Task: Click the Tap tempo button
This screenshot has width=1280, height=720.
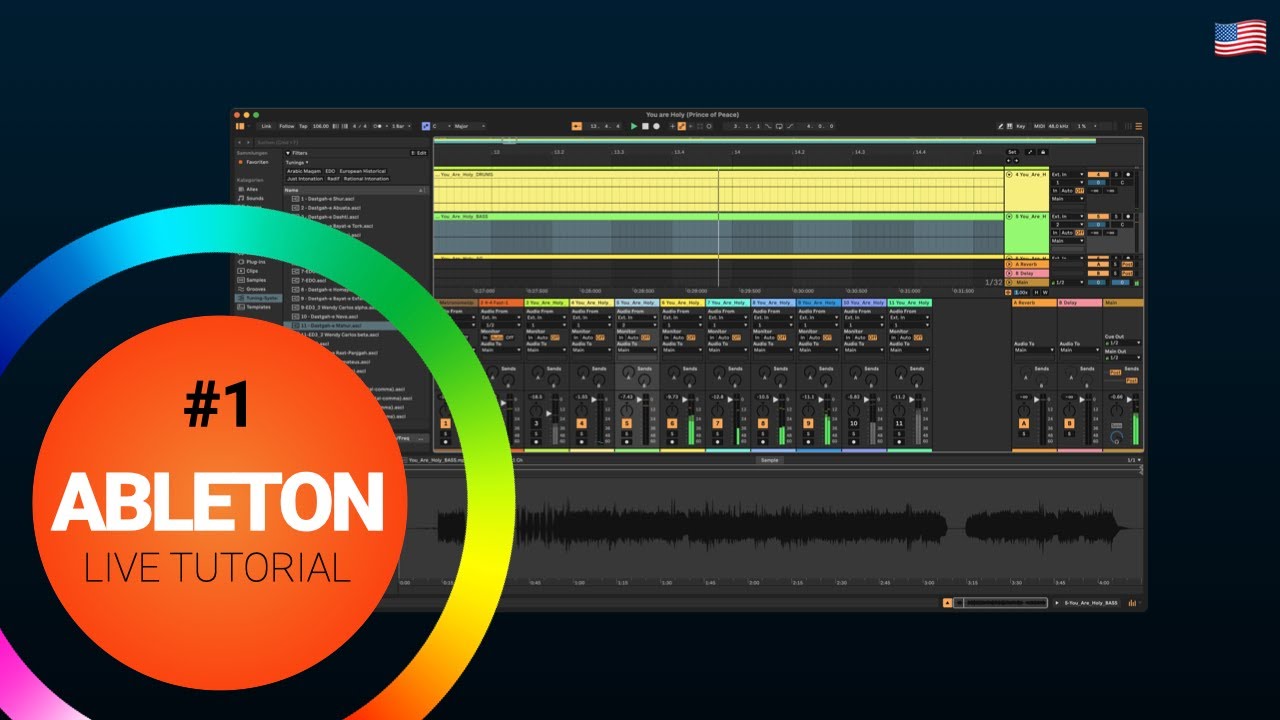Action: tap(303, 126)
